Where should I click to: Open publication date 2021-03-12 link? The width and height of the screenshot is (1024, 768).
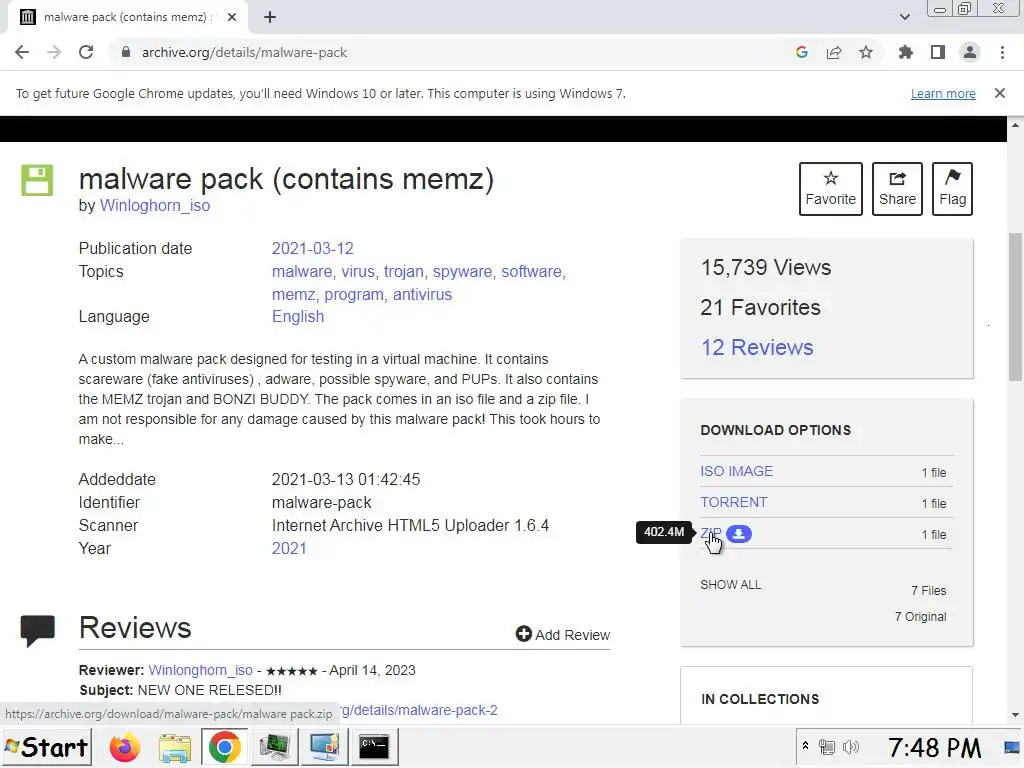click(x=312, y=248)
